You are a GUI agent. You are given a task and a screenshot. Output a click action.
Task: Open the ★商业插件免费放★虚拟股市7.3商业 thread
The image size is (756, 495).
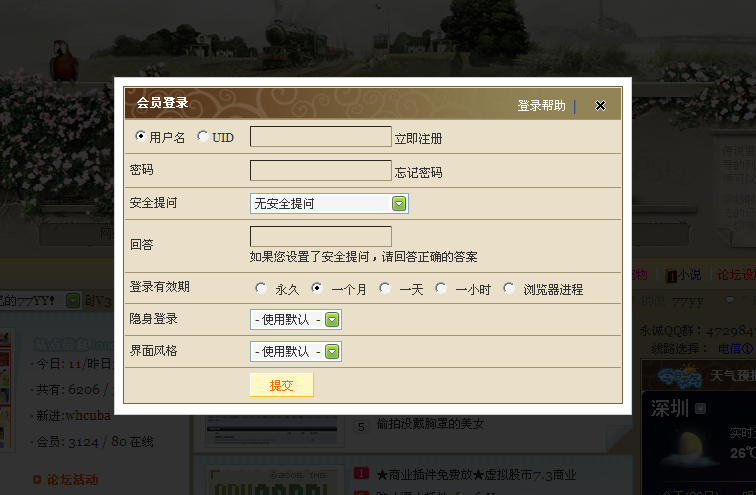tap(476, 475)
